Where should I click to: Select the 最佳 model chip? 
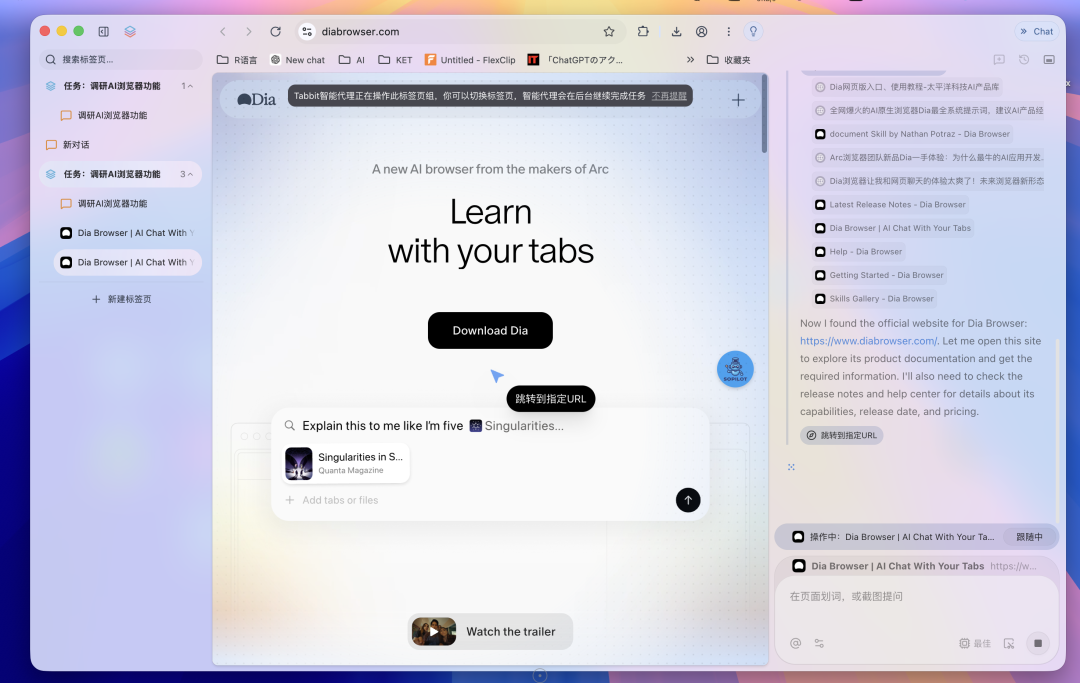coord(975,643)
